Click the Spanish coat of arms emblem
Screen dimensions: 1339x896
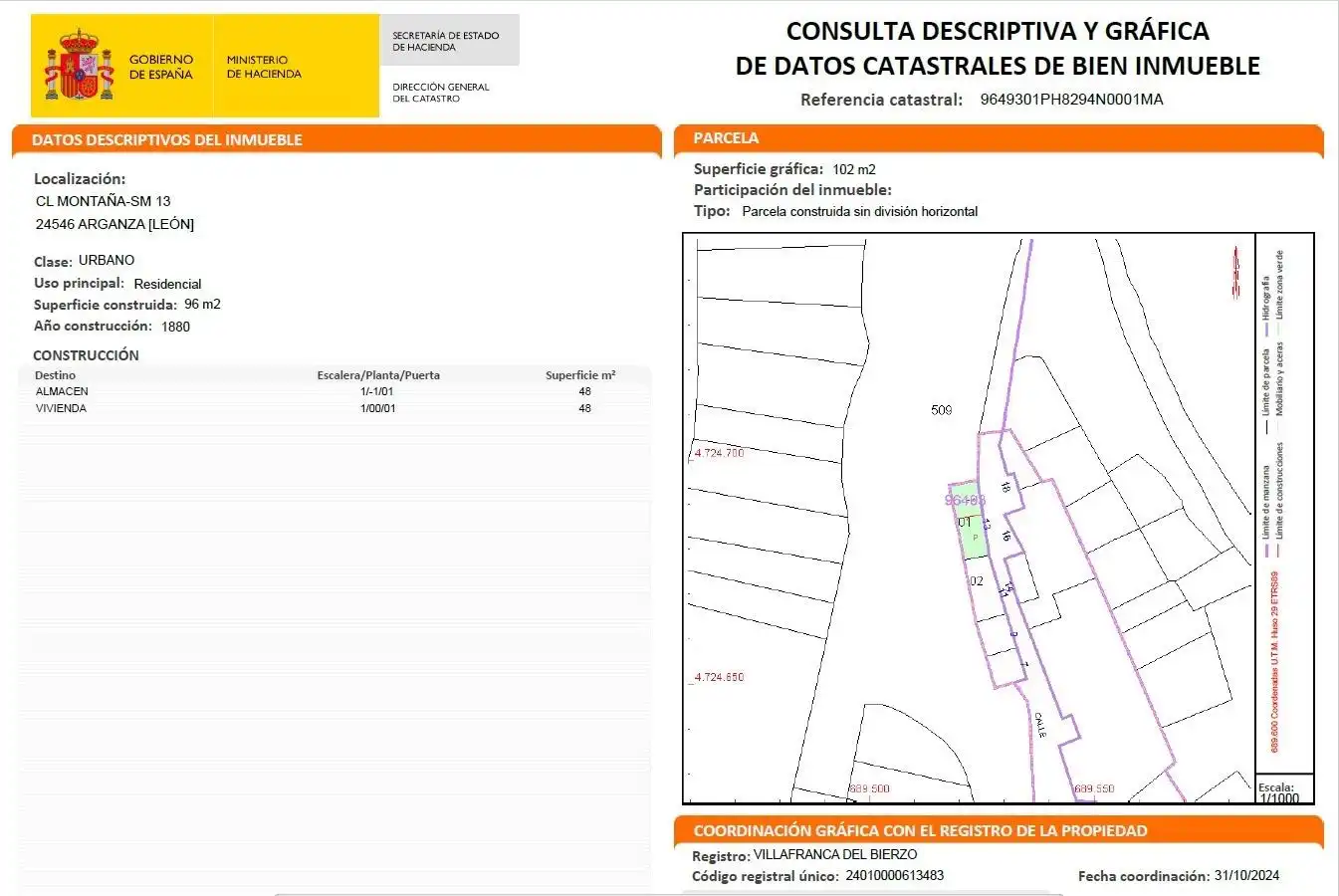pos(79,66)
